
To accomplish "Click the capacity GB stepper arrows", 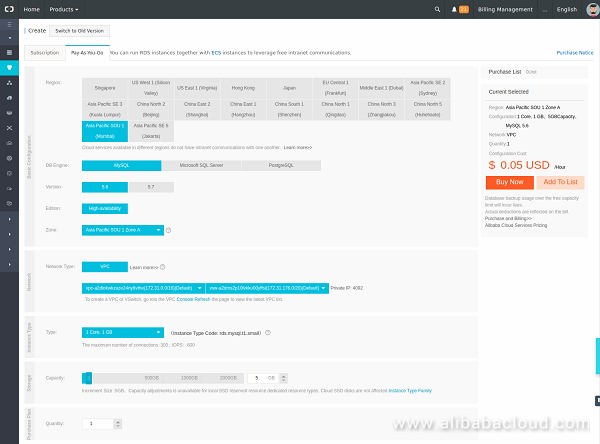I will pyautogui.click(x=284, y=378).
